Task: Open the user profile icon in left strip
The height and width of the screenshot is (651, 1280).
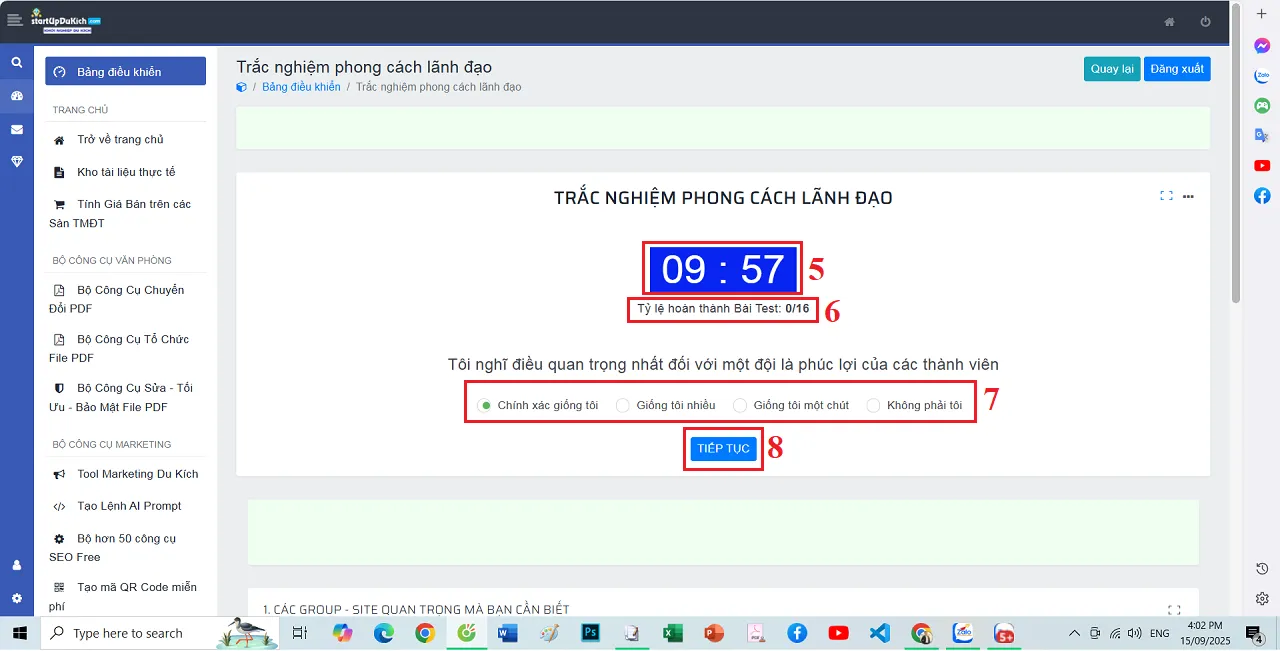Action: pyautogui.click(x=16, y=565)
